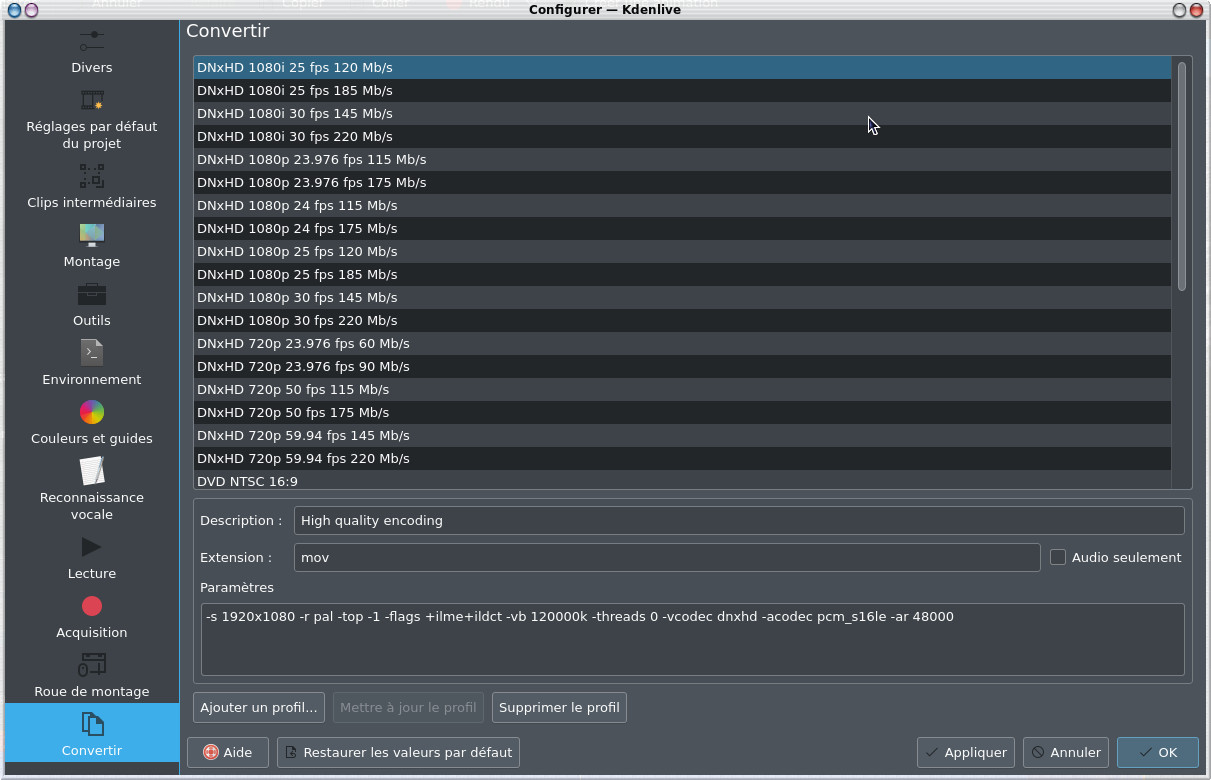This screenshot has width=1211, height=780.
Task: Select DNxHD 1080p 24 fps 175 Mb/s
Action: click(x=682, y=228)
